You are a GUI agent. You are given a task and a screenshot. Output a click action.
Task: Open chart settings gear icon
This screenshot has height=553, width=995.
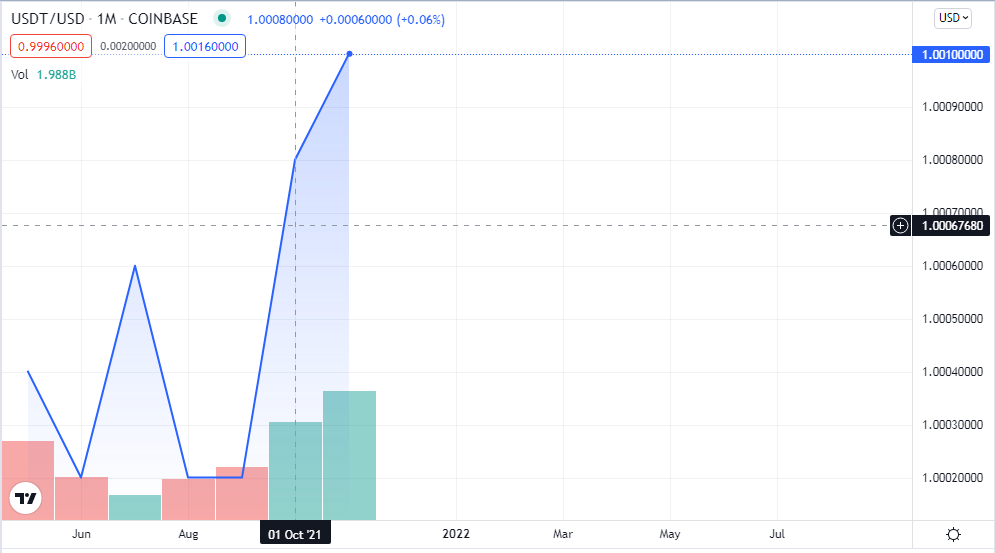(x=953, y=535)
